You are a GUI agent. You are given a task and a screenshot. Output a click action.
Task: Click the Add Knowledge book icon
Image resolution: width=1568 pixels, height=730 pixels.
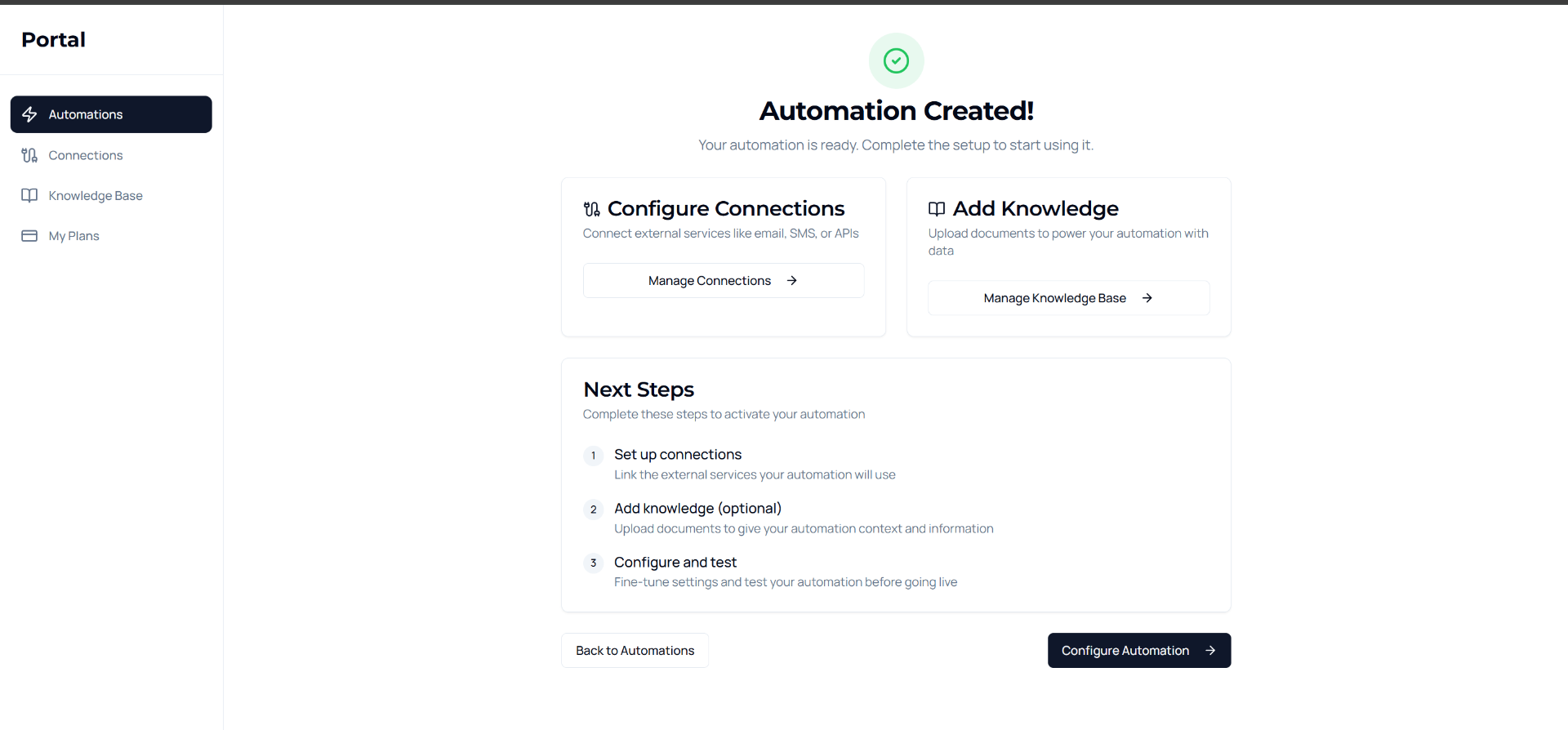[937, 209]
